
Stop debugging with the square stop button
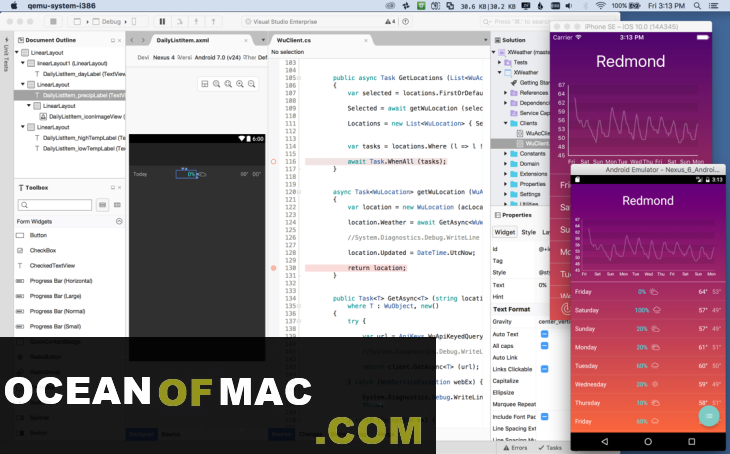pyautogui.click(x=53, y=21)
